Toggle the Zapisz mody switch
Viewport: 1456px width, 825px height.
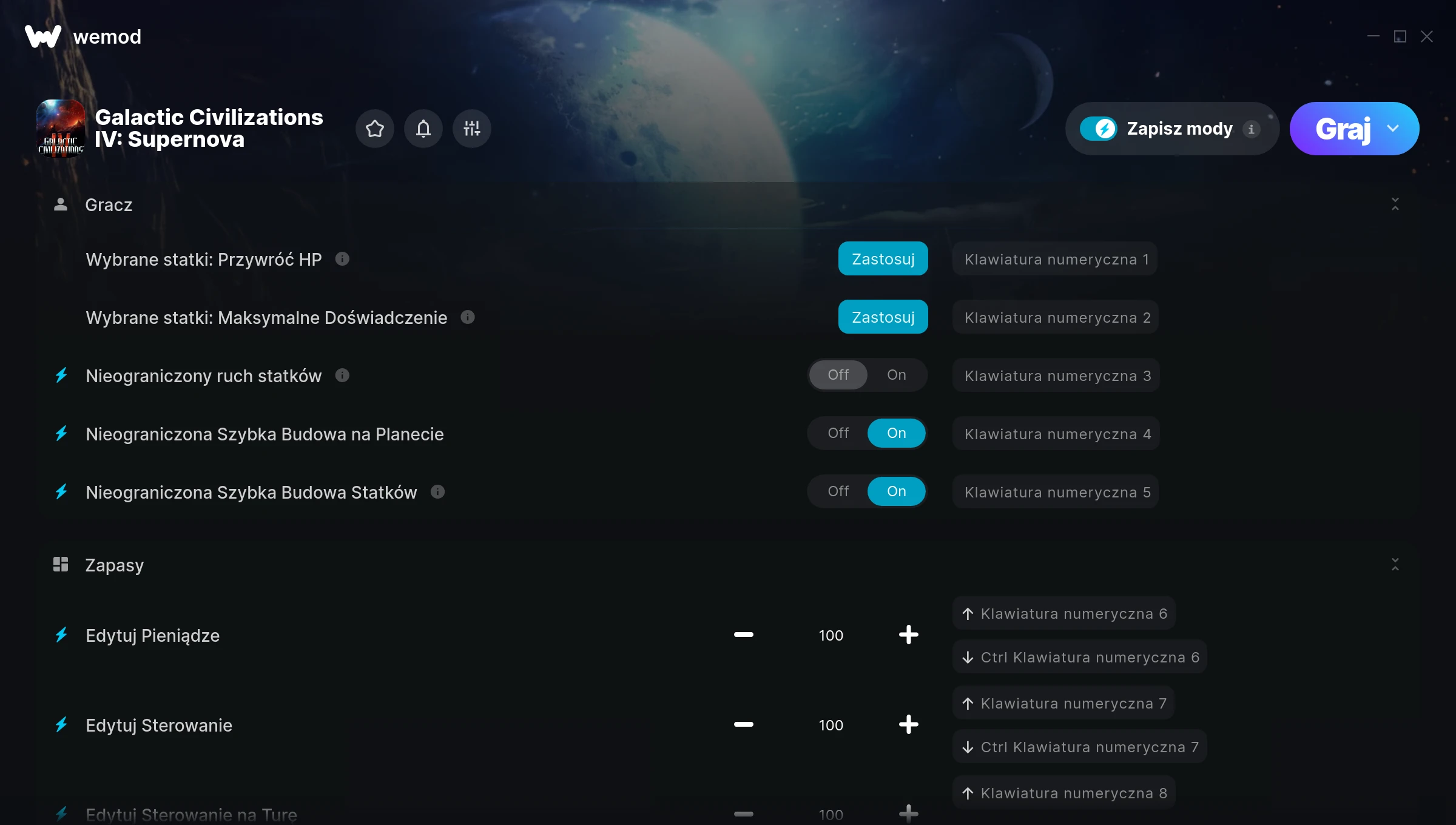pos(1098,129)
